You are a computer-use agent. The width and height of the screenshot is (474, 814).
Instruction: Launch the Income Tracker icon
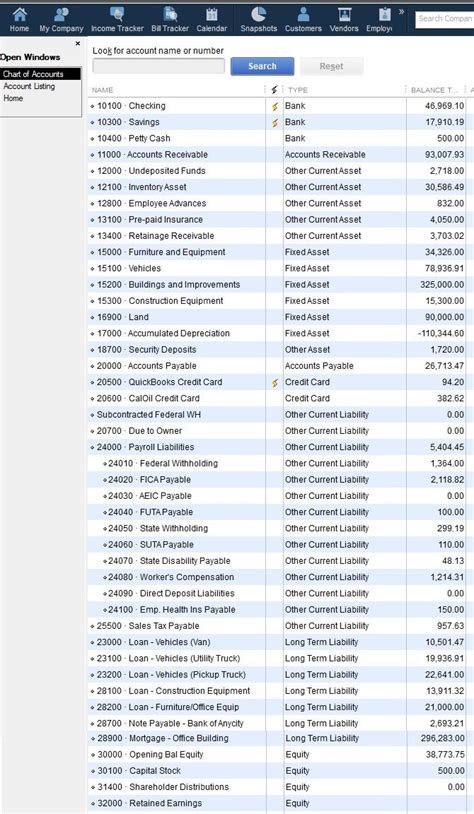(117, 15)
